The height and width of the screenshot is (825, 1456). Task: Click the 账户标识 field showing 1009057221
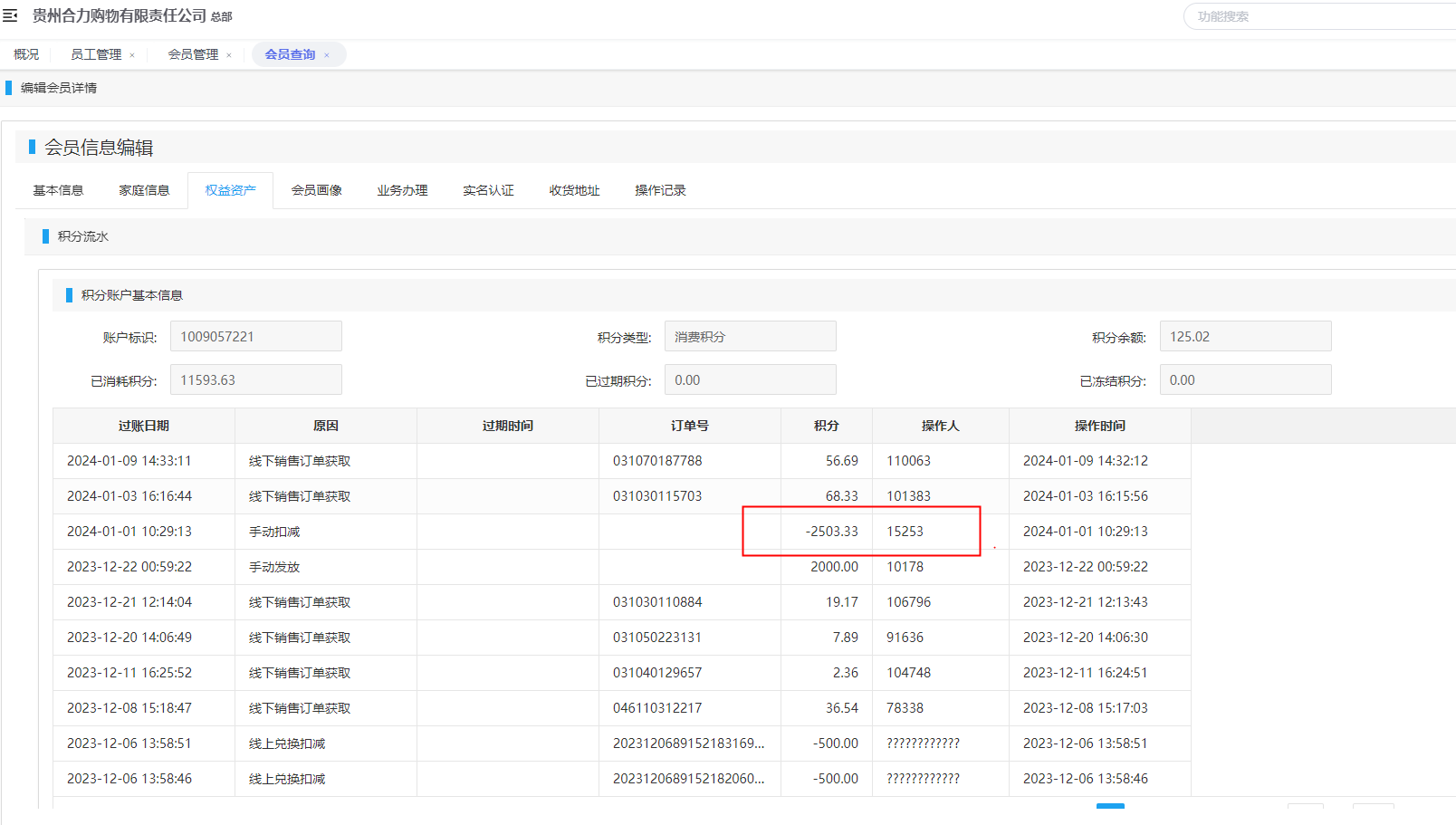point(255,337)
